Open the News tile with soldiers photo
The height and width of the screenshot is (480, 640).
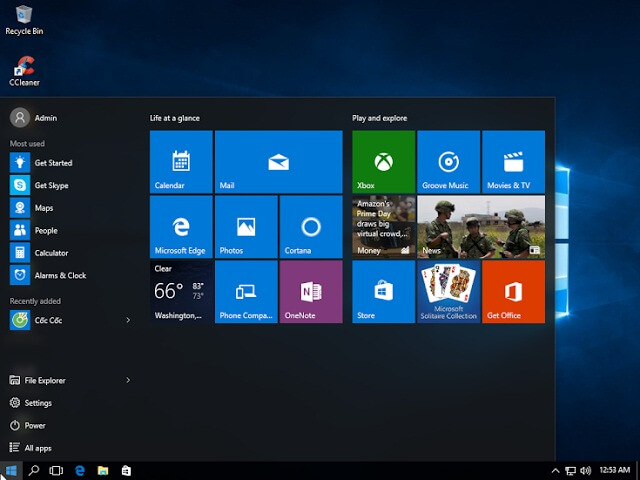click(x=481, y=227)
